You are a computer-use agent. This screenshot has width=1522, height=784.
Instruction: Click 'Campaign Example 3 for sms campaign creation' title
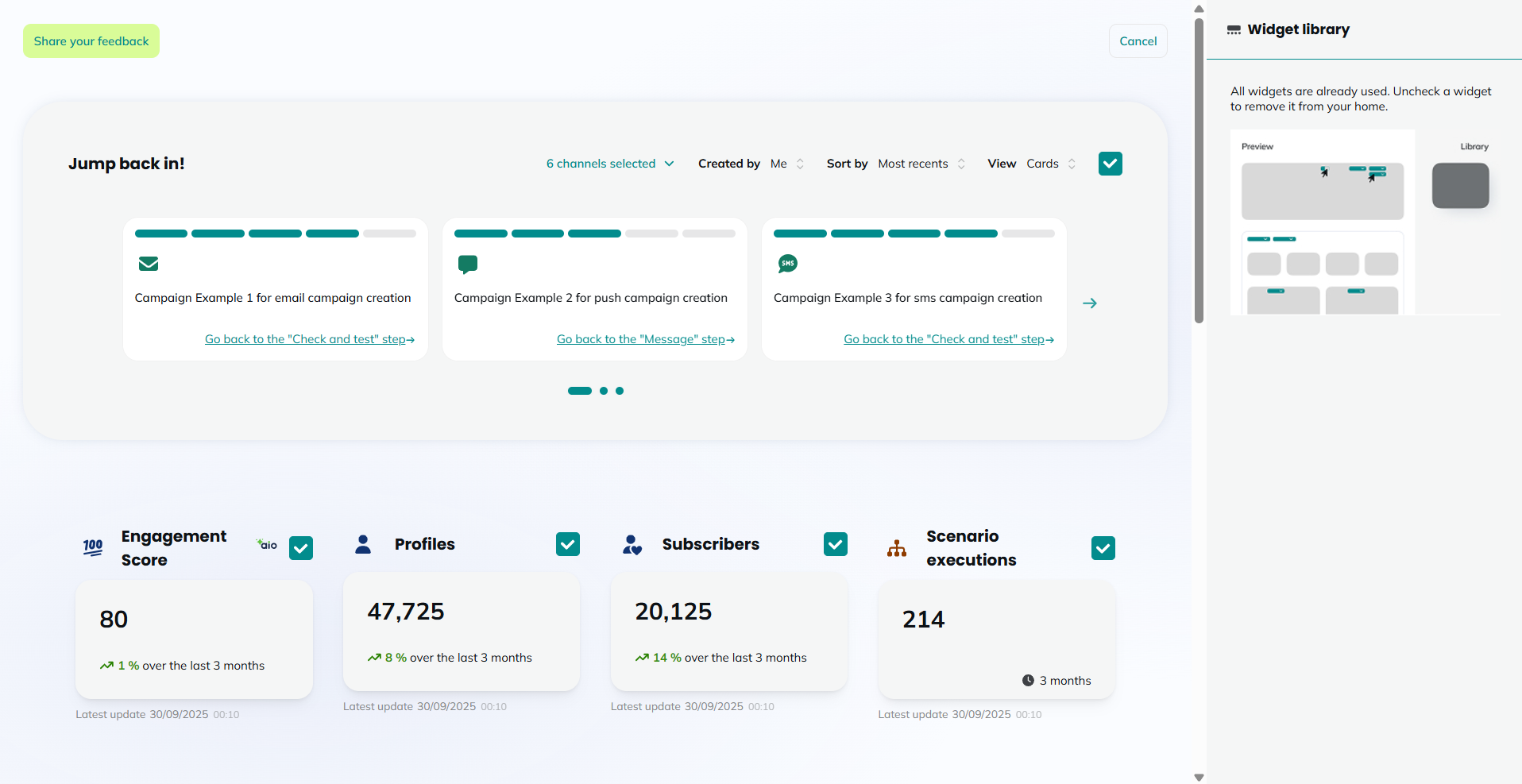908,298
